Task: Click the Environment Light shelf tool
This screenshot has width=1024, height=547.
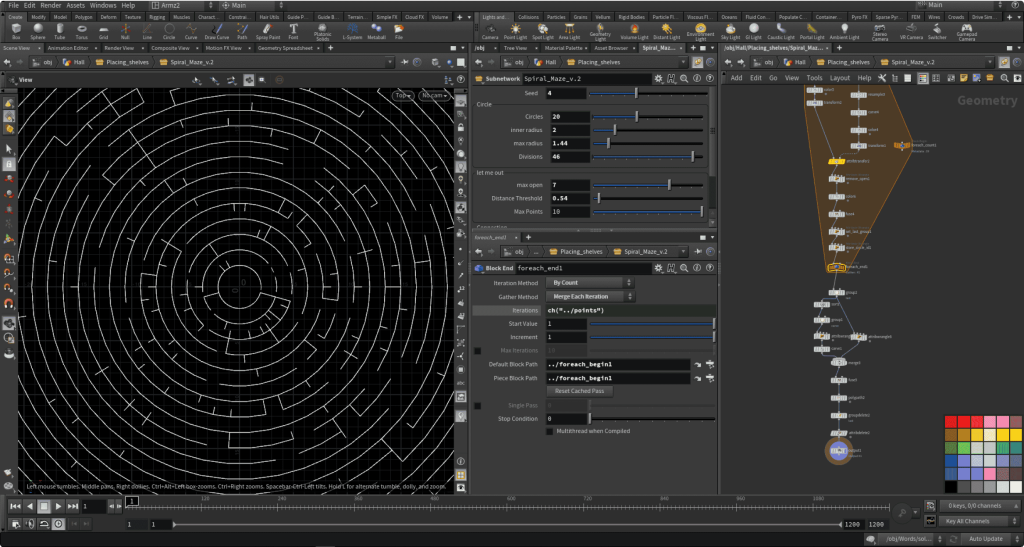Action: [x=700, y=31]
